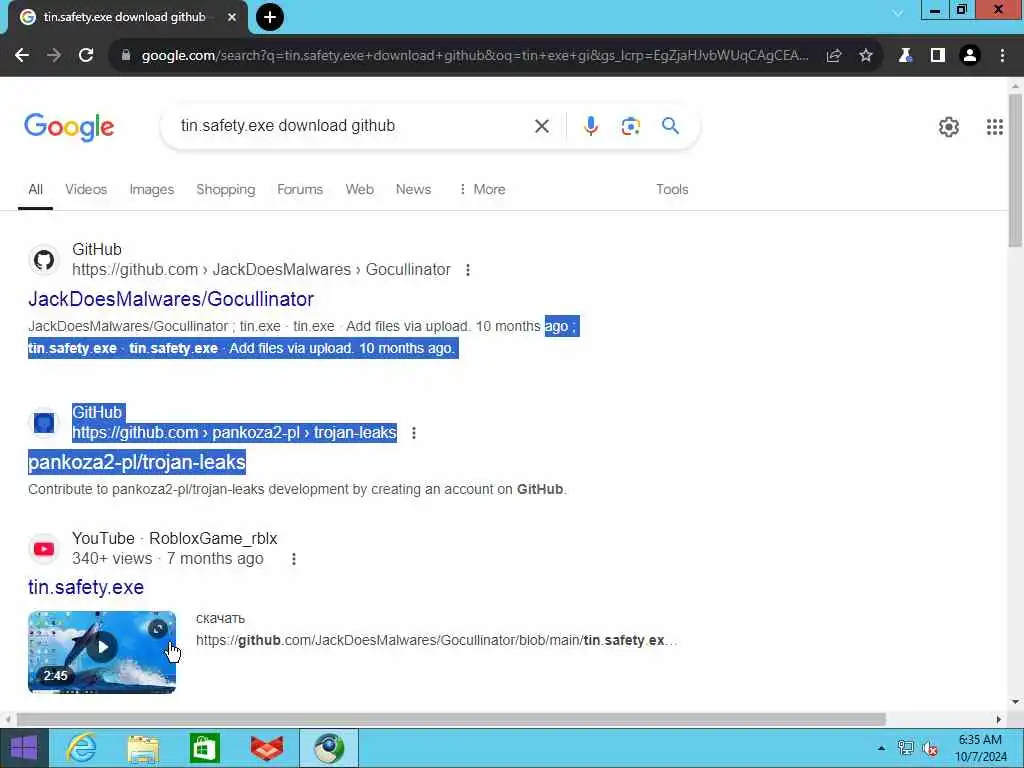Image resolution: width=1024 pixels, height=768 pixels.
Task: Switch to the Web tab
Action: click(360, 189)
